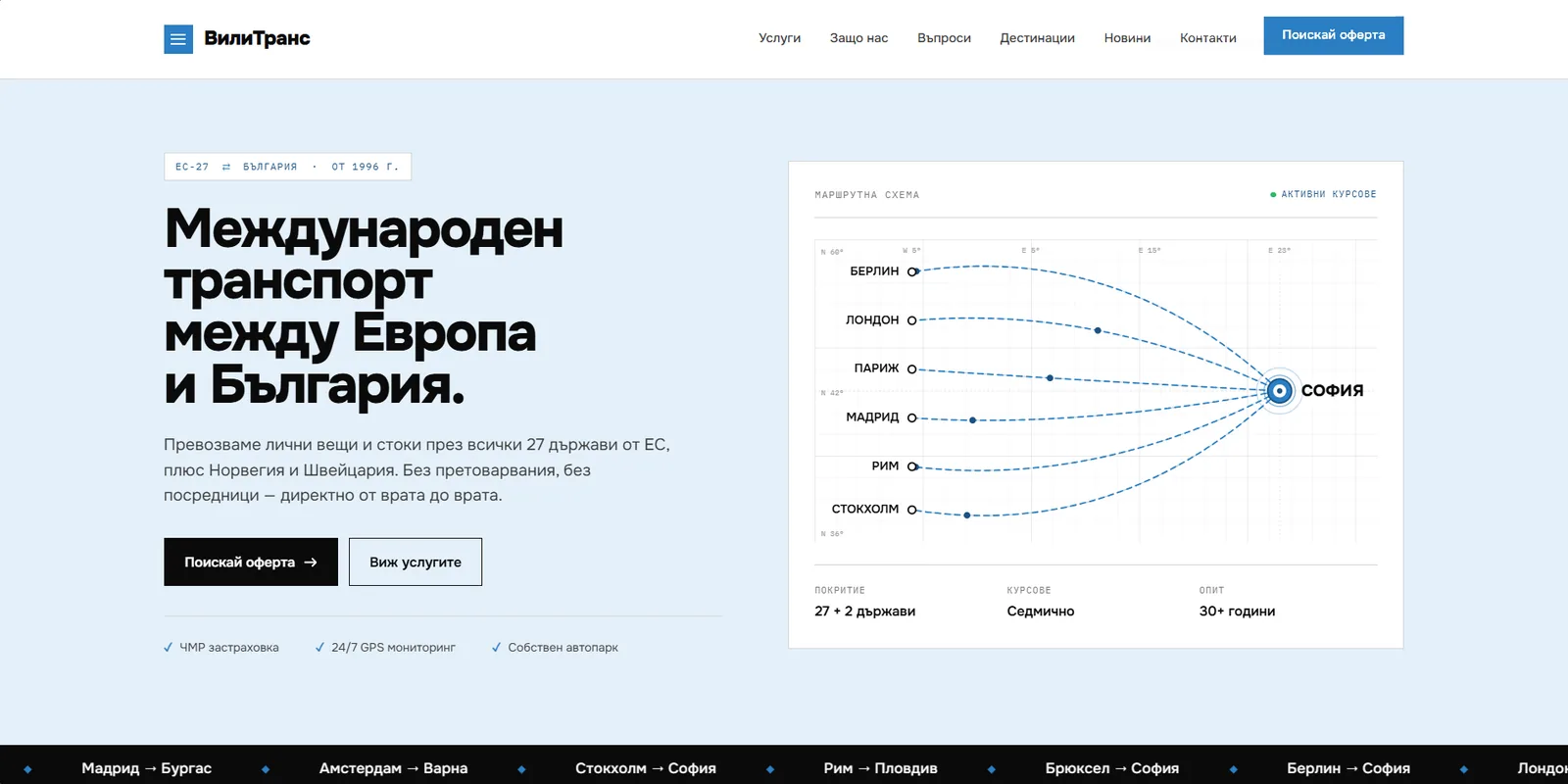This screenshot has height=784, width=1568.
Task: Click the 27 + 2 държави stat
Action: coord(865,611)
